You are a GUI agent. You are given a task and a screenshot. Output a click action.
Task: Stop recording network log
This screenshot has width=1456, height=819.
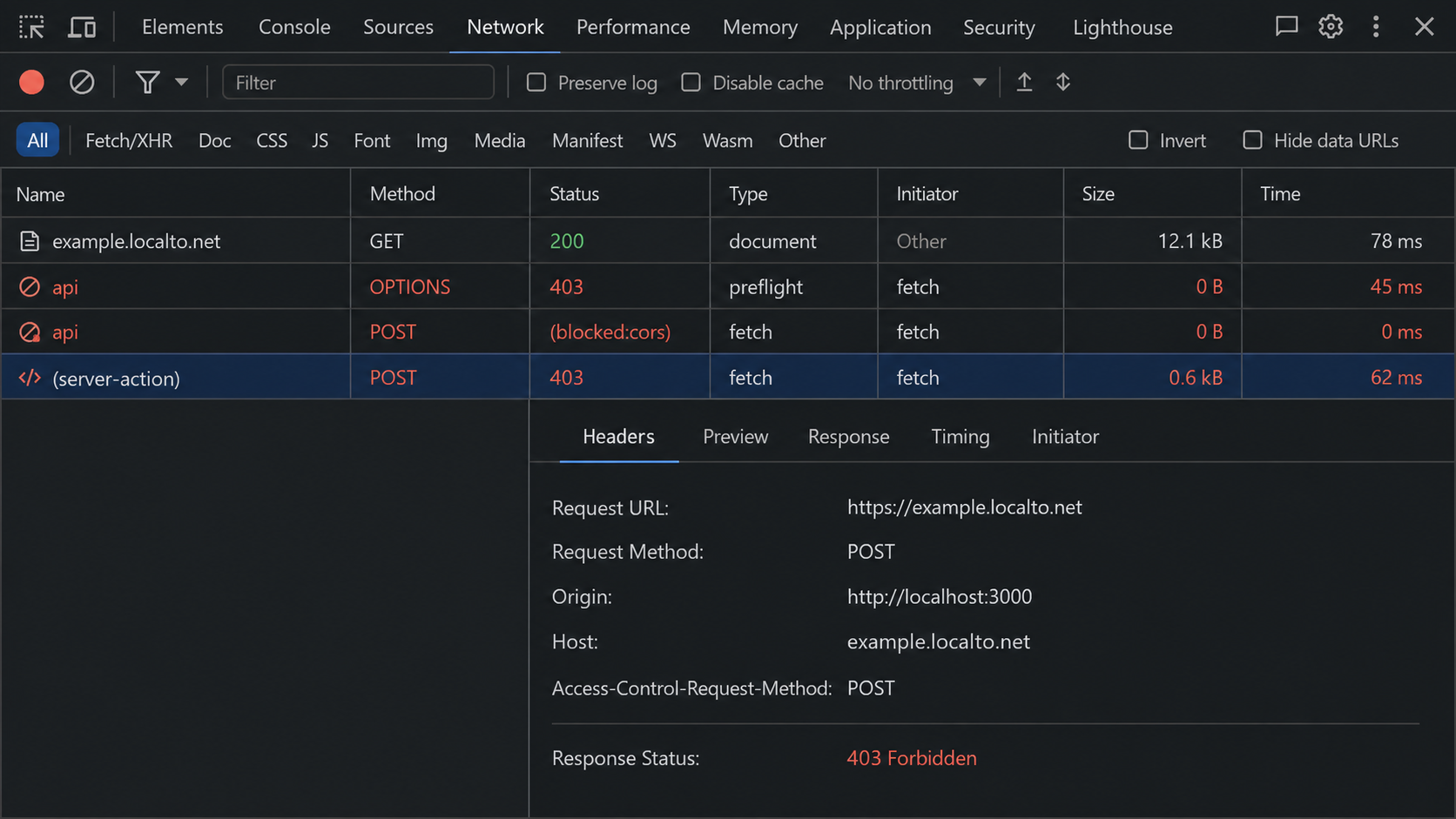[x=32, y=83]
